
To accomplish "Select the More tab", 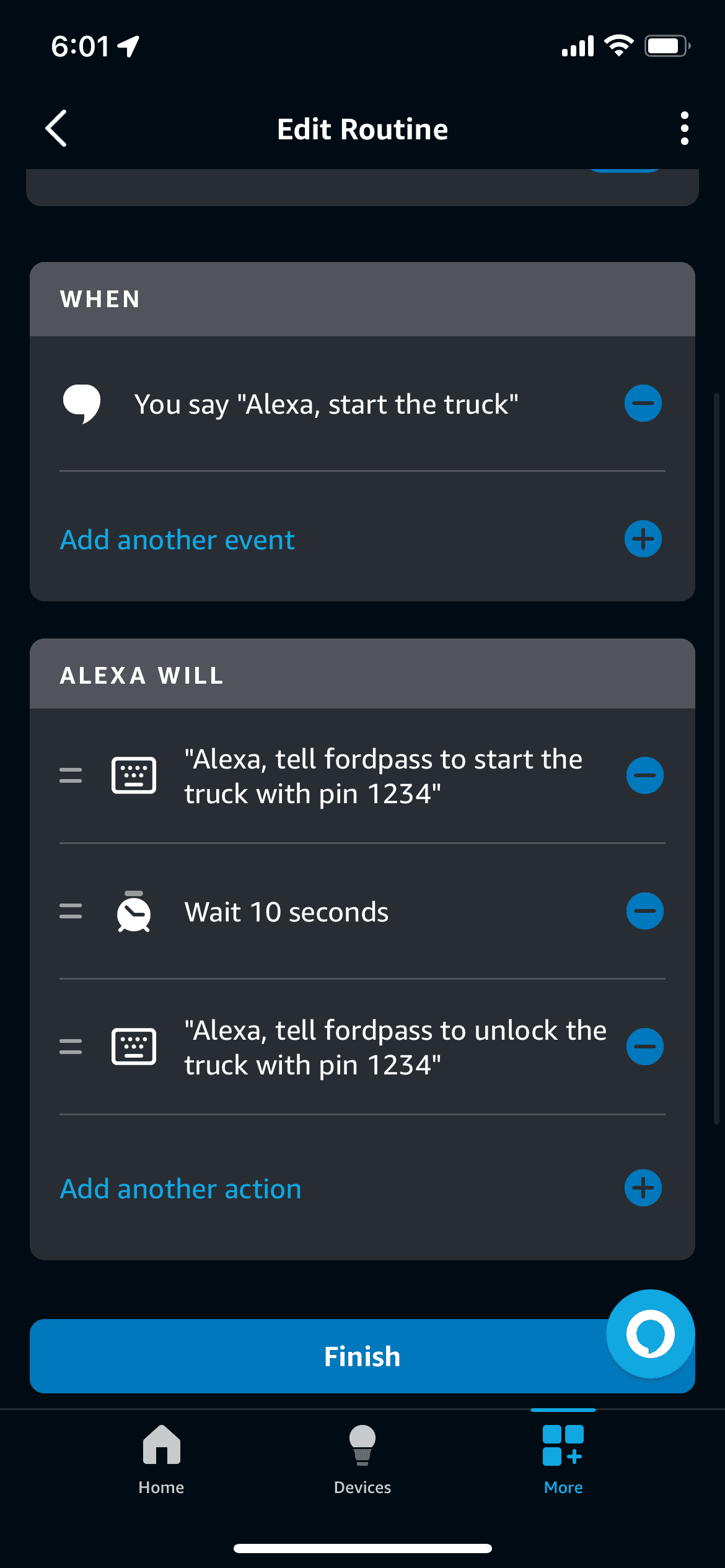I will coord(563,1459).
